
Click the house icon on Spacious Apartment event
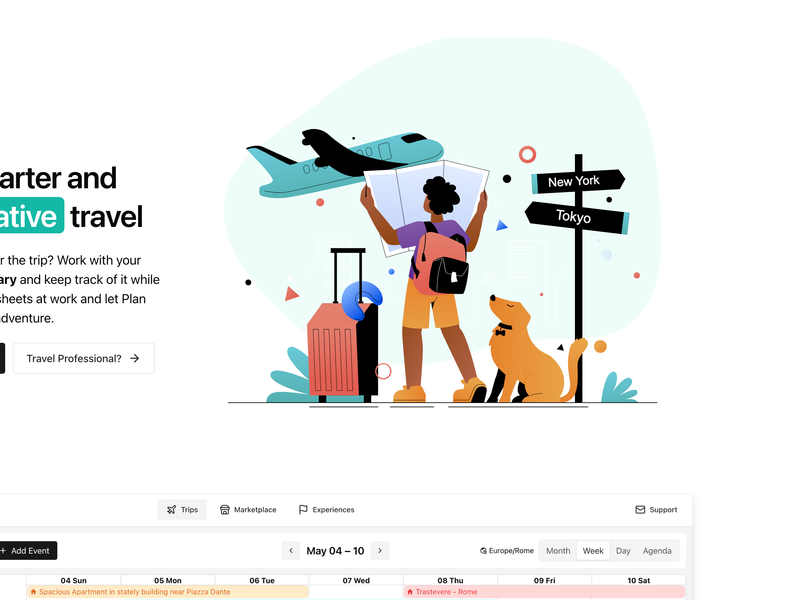point(34,592)
